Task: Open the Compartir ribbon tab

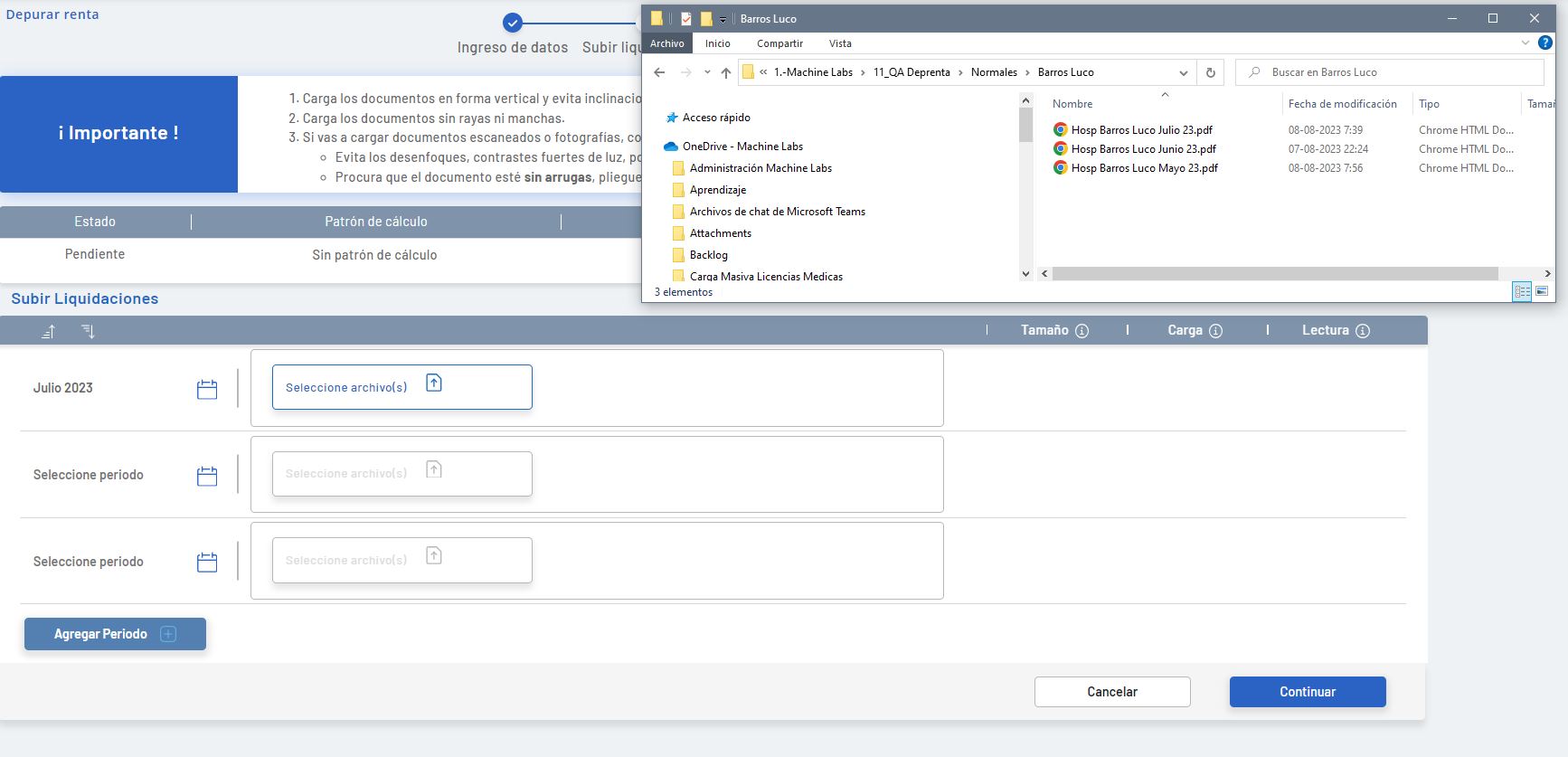Action: pos(779,43)
